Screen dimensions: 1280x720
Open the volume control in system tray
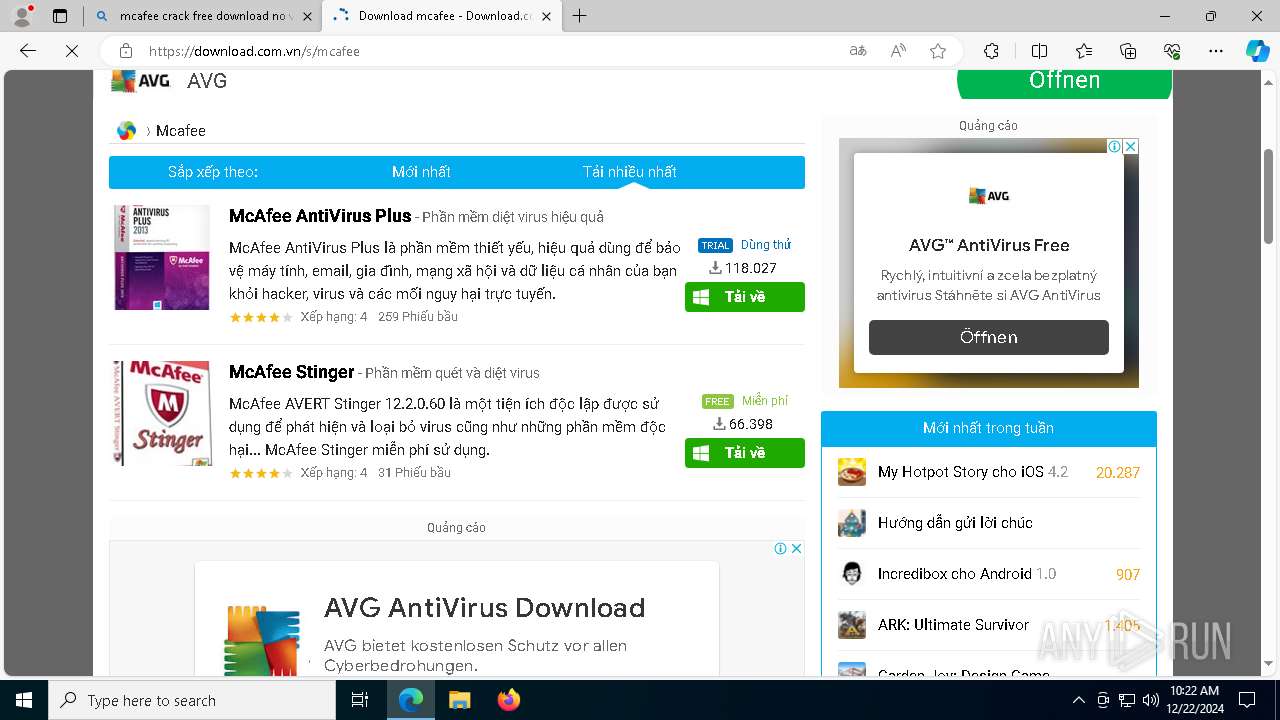coord(1150,700)
